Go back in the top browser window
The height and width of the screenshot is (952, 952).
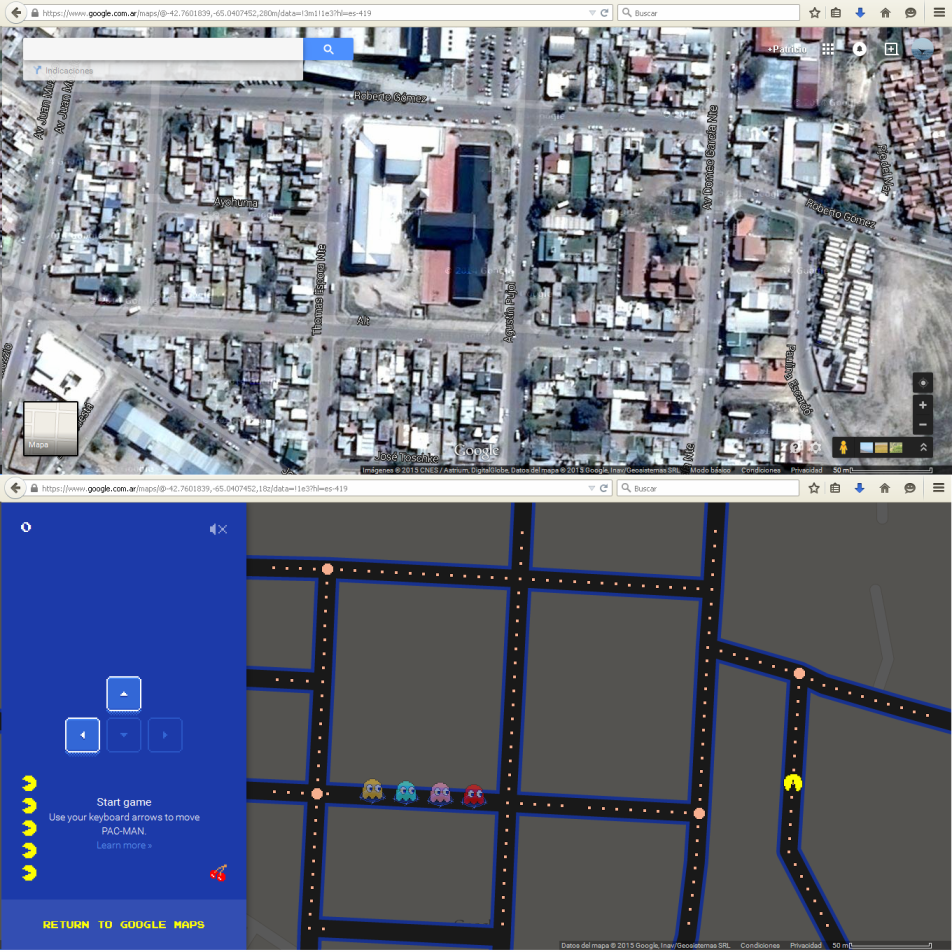coord(16,13)
